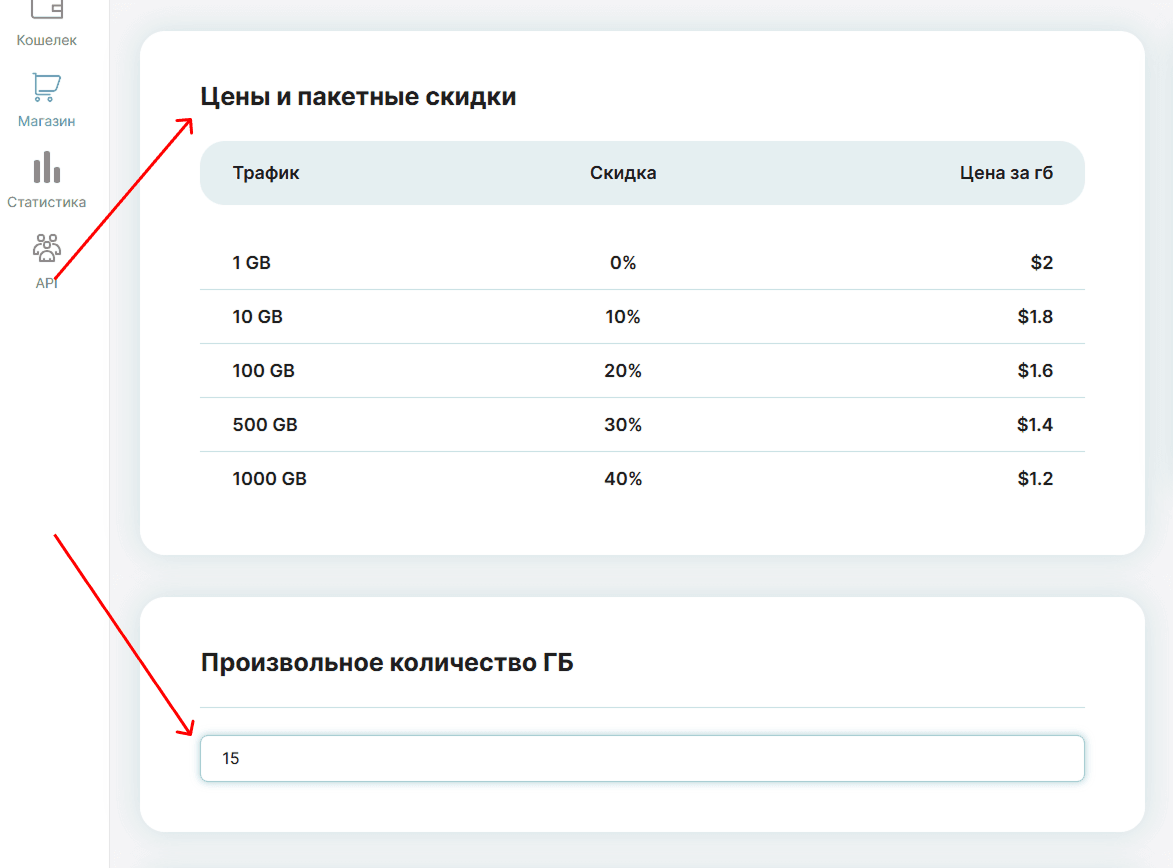Select the Магазин sidebar label
Screen dimensions: 1173x868
pyautogui.click(x=47, y=121)
